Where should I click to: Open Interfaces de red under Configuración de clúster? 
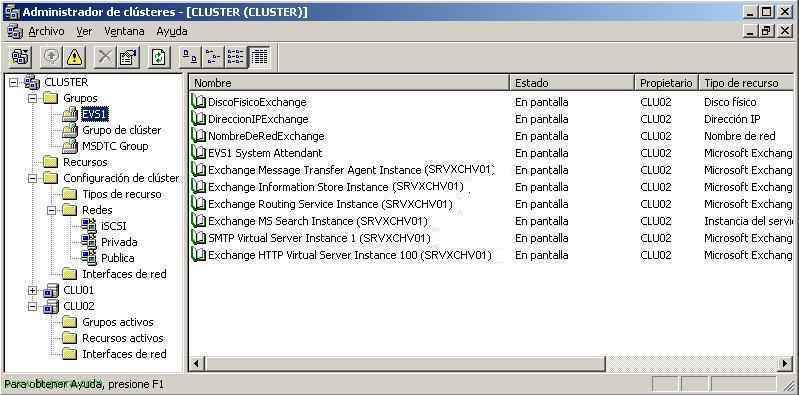124,274
